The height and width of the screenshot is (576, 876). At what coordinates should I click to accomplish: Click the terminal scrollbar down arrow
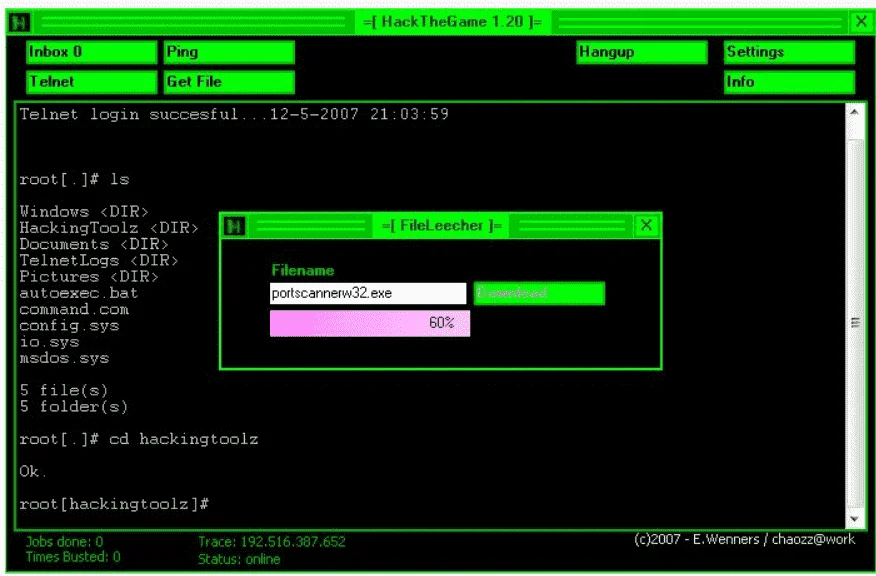coord(854,519)
